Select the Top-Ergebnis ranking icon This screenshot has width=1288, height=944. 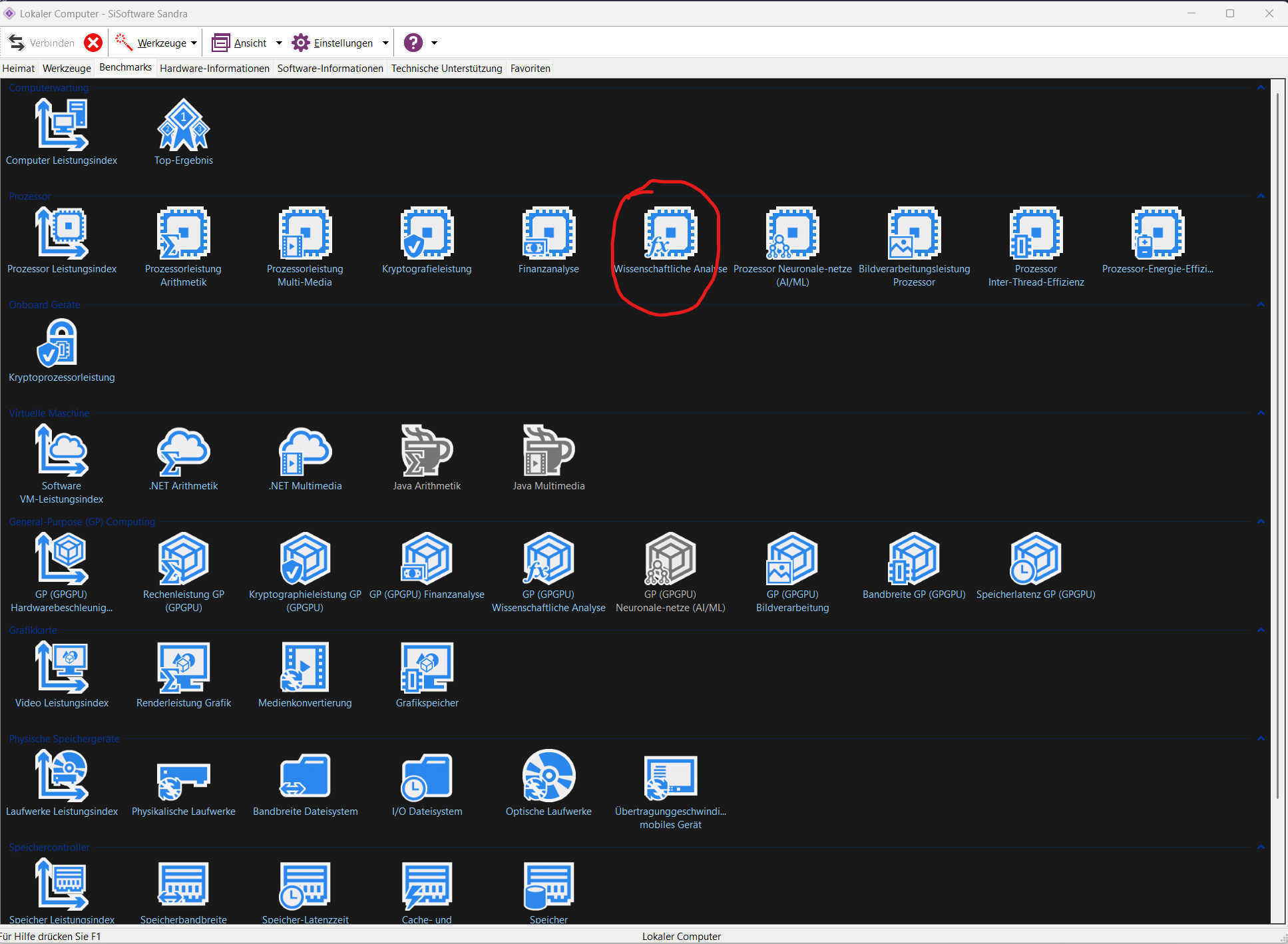pos(184,125)
